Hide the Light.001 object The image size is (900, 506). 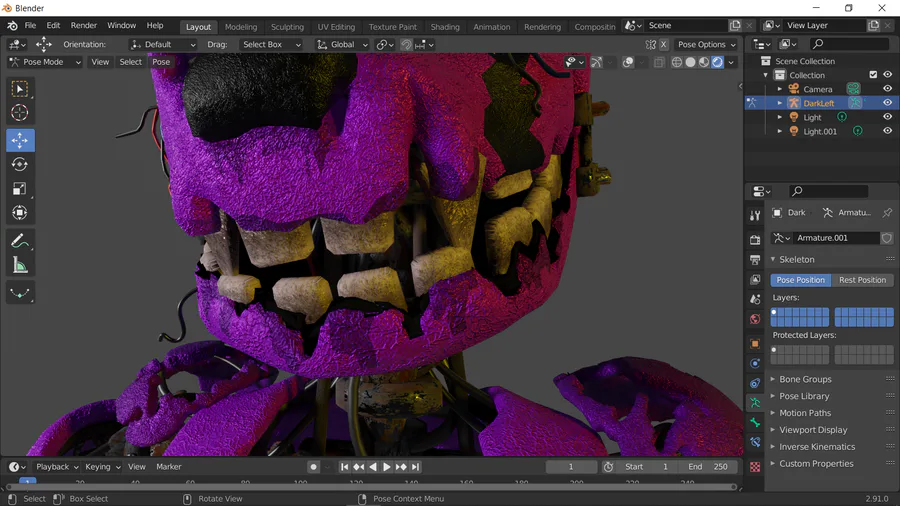pyautogui.click(x=887, y=131)
